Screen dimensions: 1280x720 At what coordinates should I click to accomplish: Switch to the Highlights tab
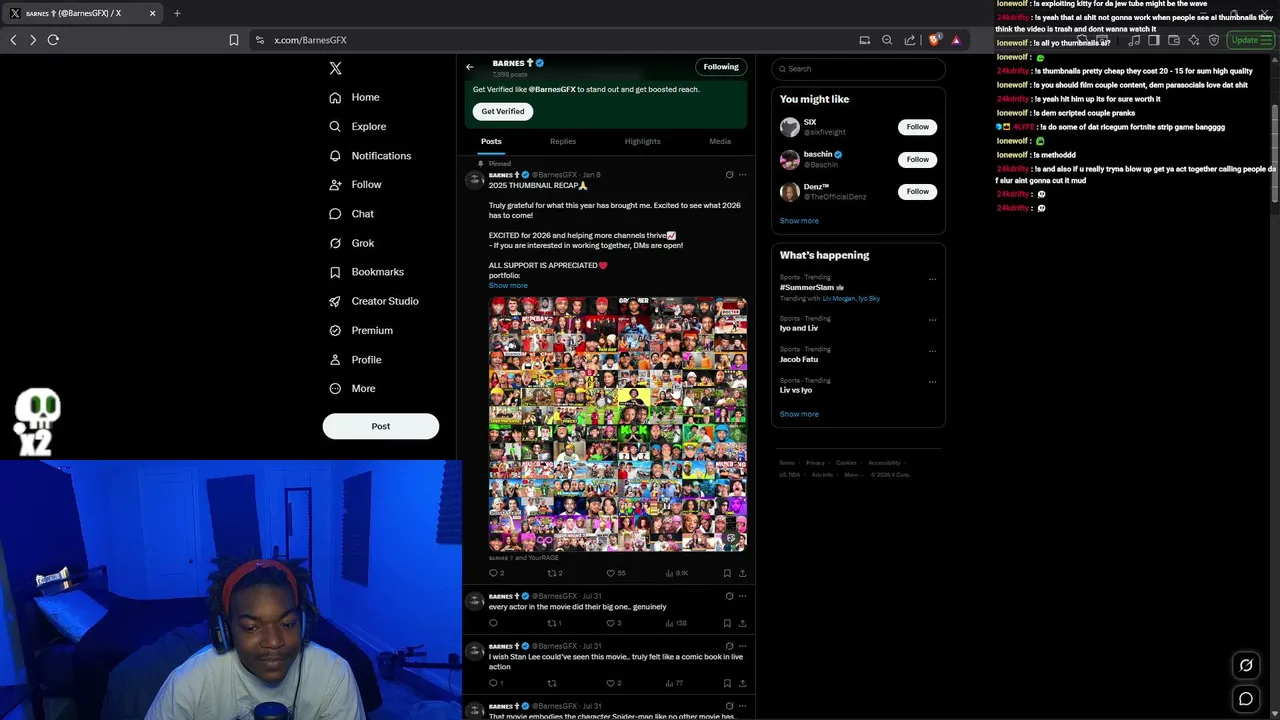pos(643,142)
